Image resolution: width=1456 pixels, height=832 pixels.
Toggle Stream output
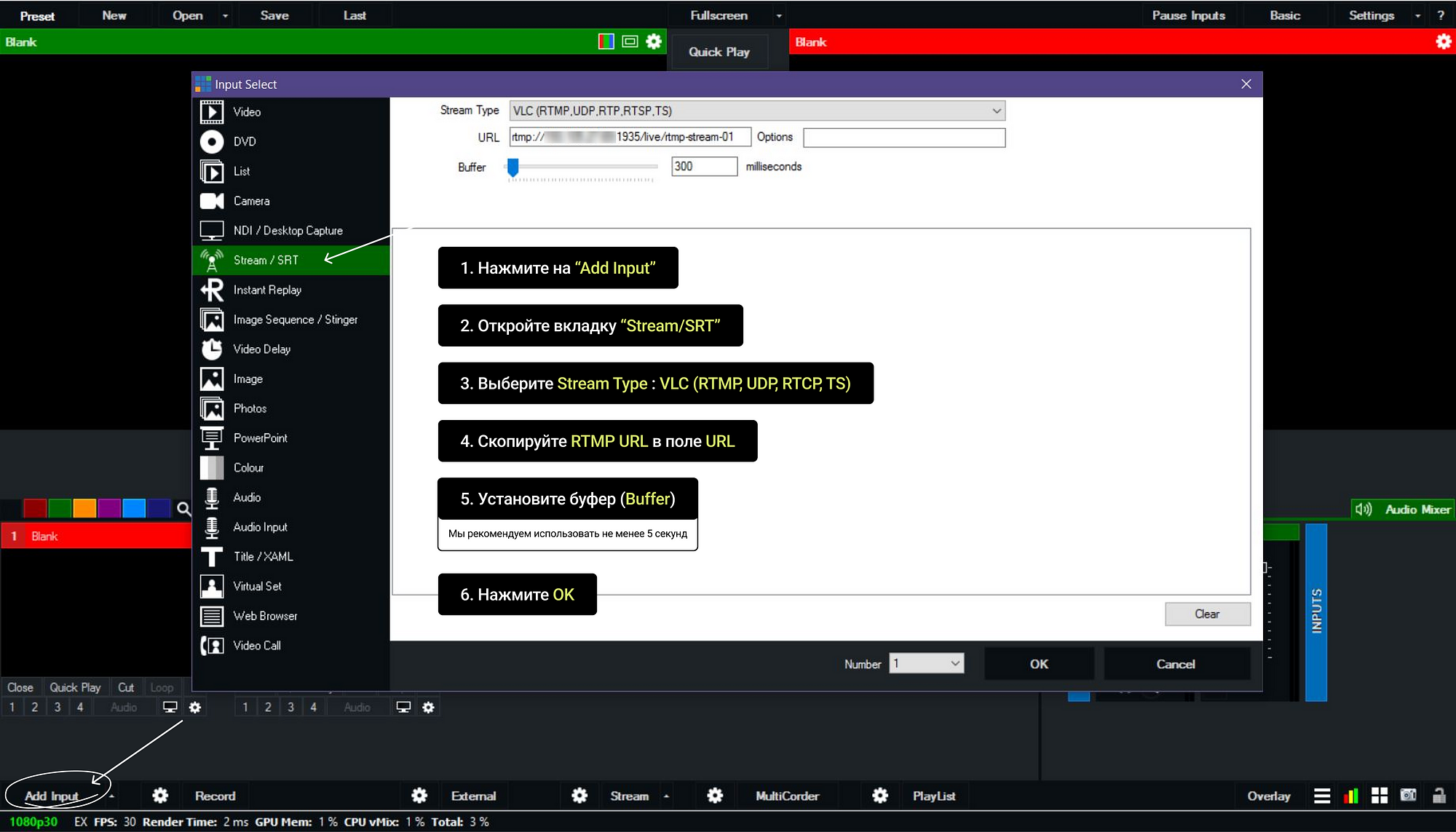point(629,796)
